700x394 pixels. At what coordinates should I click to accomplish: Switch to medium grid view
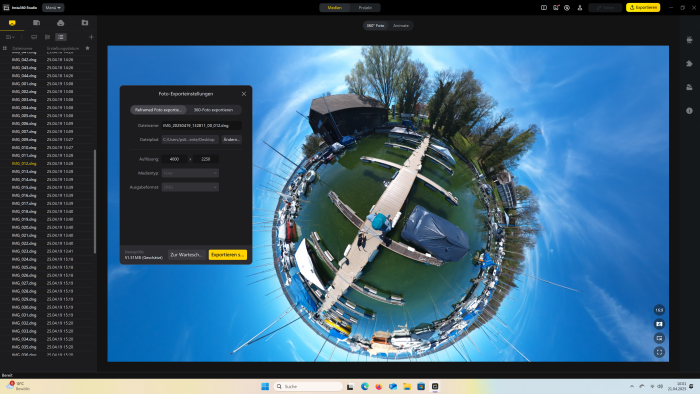tap(47, 37)
